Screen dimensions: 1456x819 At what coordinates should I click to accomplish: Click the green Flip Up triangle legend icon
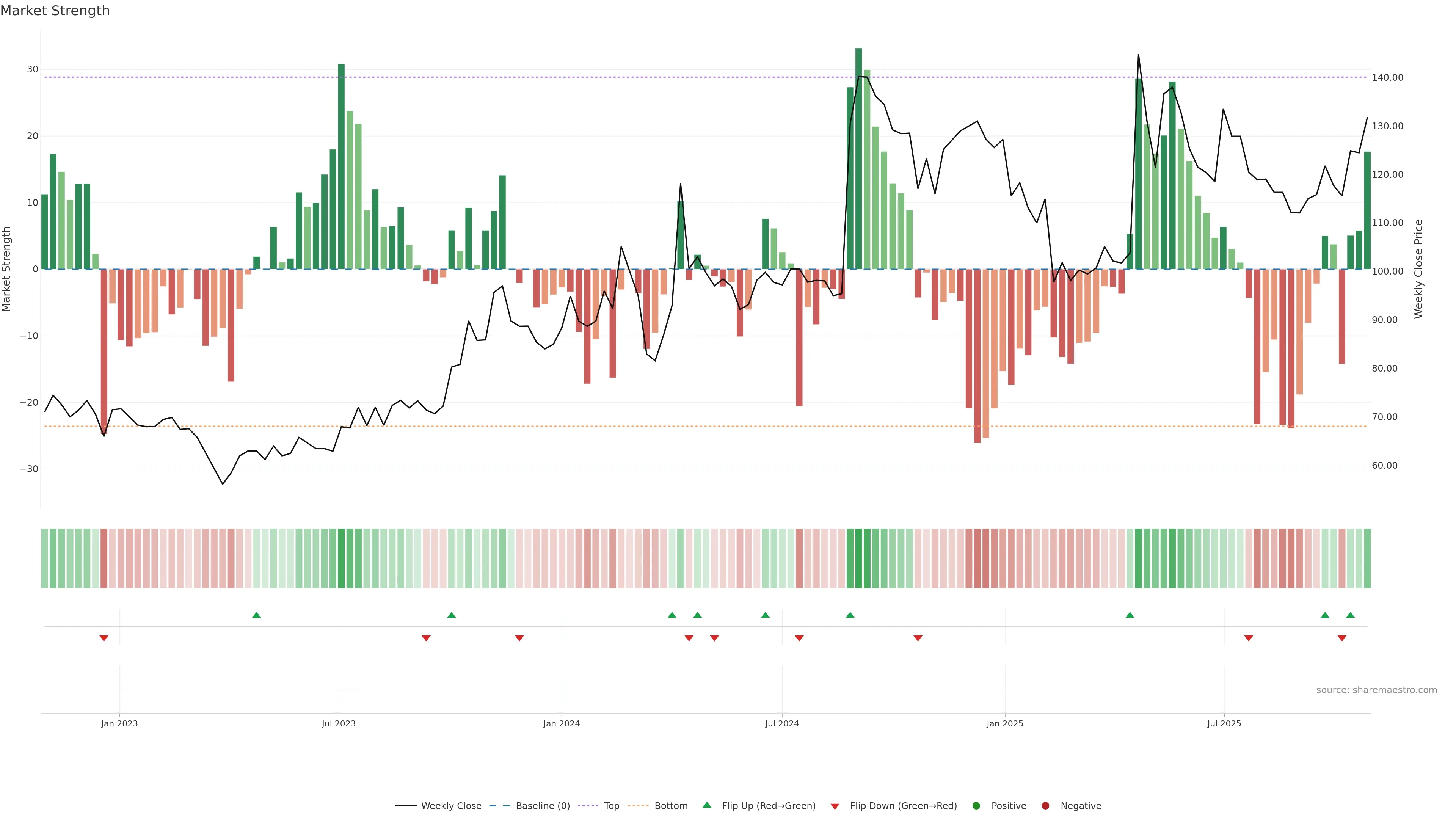point(706,805)
